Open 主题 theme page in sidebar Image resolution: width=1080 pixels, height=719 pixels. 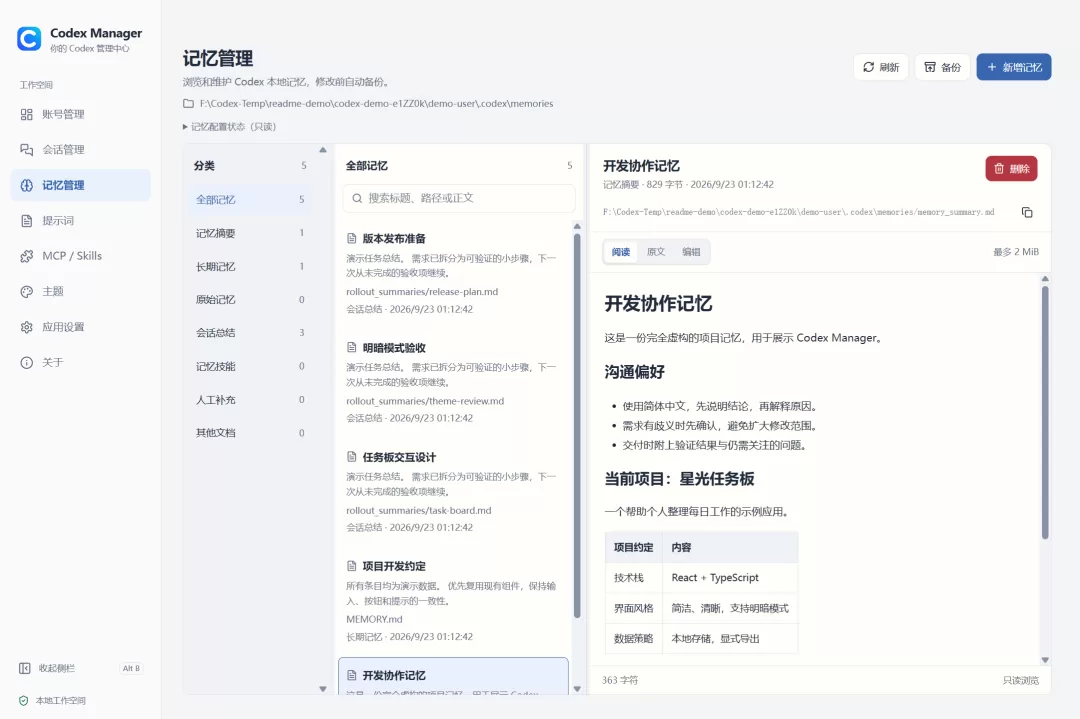[81, 291]
